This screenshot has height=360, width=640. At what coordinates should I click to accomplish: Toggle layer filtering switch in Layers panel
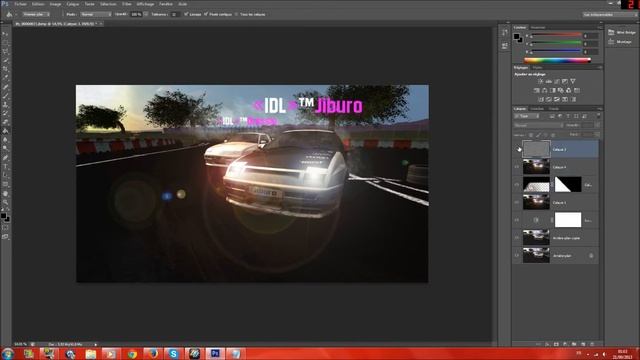point(598,116)
